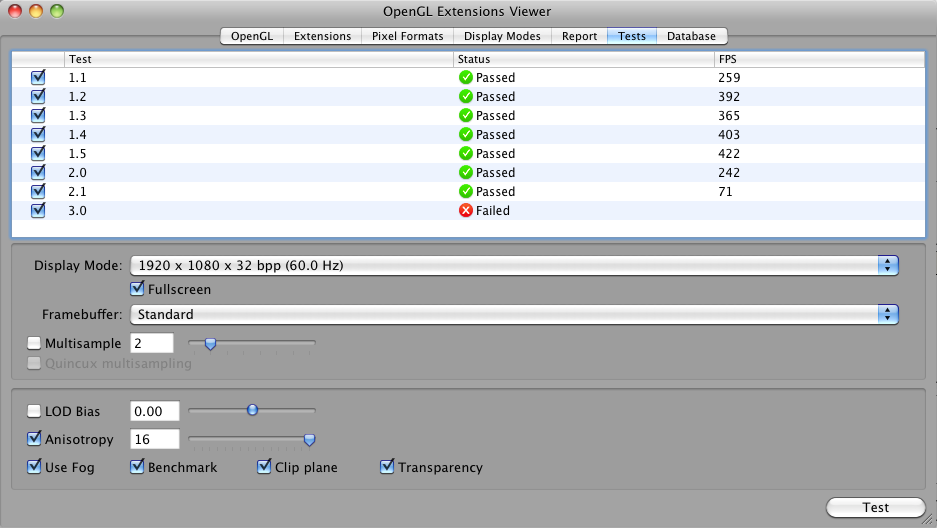Click the green Passed icon for test 1.1
Screen dimensions: 937x528
(x=466, y=77)
